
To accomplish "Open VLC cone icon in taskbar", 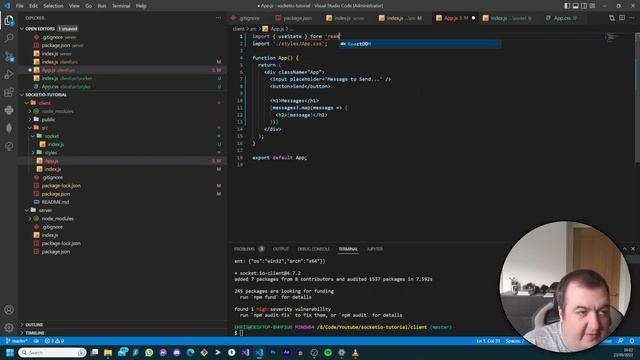I will (x=355, y=353).
